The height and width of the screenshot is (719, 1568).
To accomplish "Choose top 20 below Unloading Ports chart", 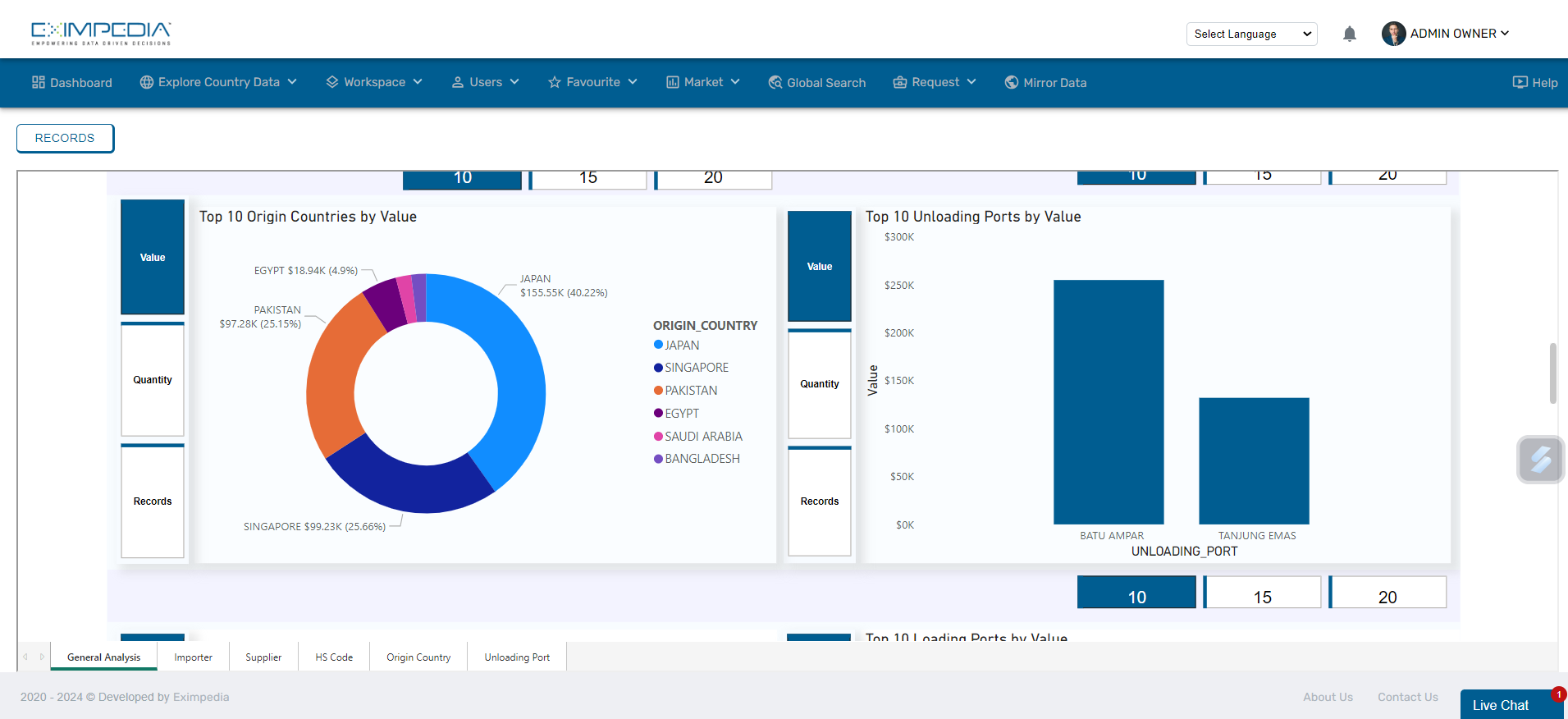I will pyautogui.click(x=1387, y=593).
